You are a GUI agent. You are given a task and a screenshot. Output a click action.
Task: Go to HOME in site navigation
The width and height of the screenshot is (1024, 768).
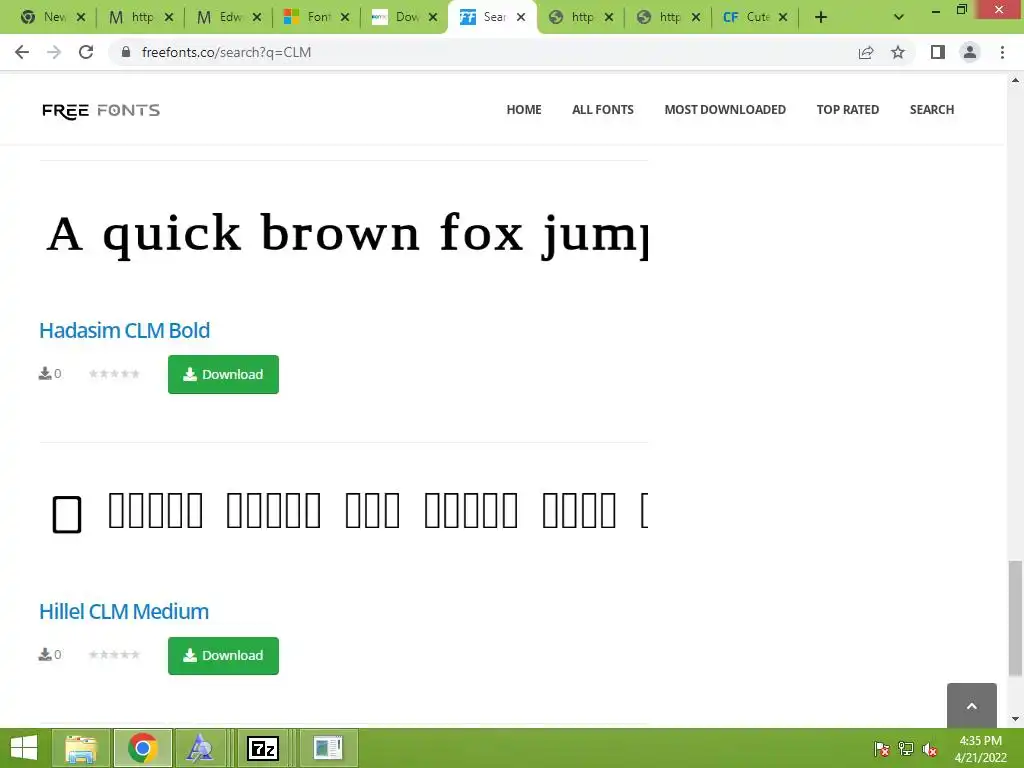524,110
